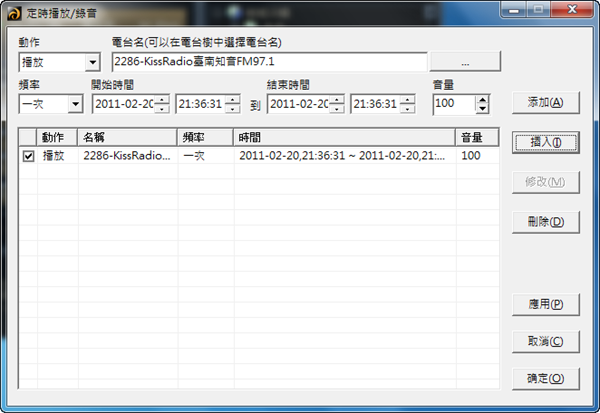
Task: Click the 應用(P) apply button
Action: (546, 304)
